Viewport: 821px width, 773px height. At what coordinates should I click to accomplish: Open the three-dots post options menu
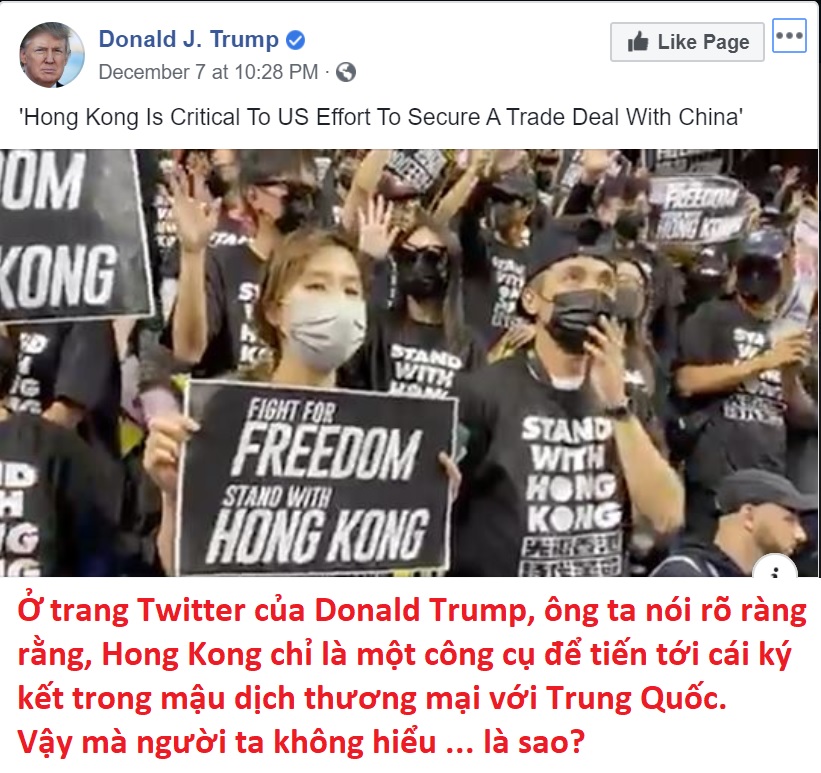pyautogui.click(x=789, y=36)
